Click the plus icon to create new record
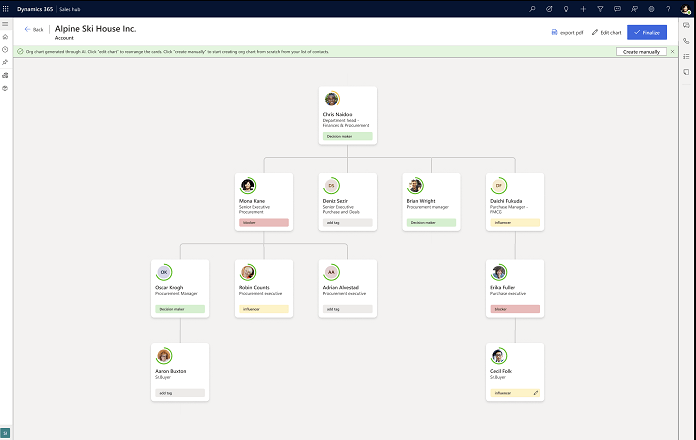The width and height of the screenshot is (696, 440). [x=583, y=8]
